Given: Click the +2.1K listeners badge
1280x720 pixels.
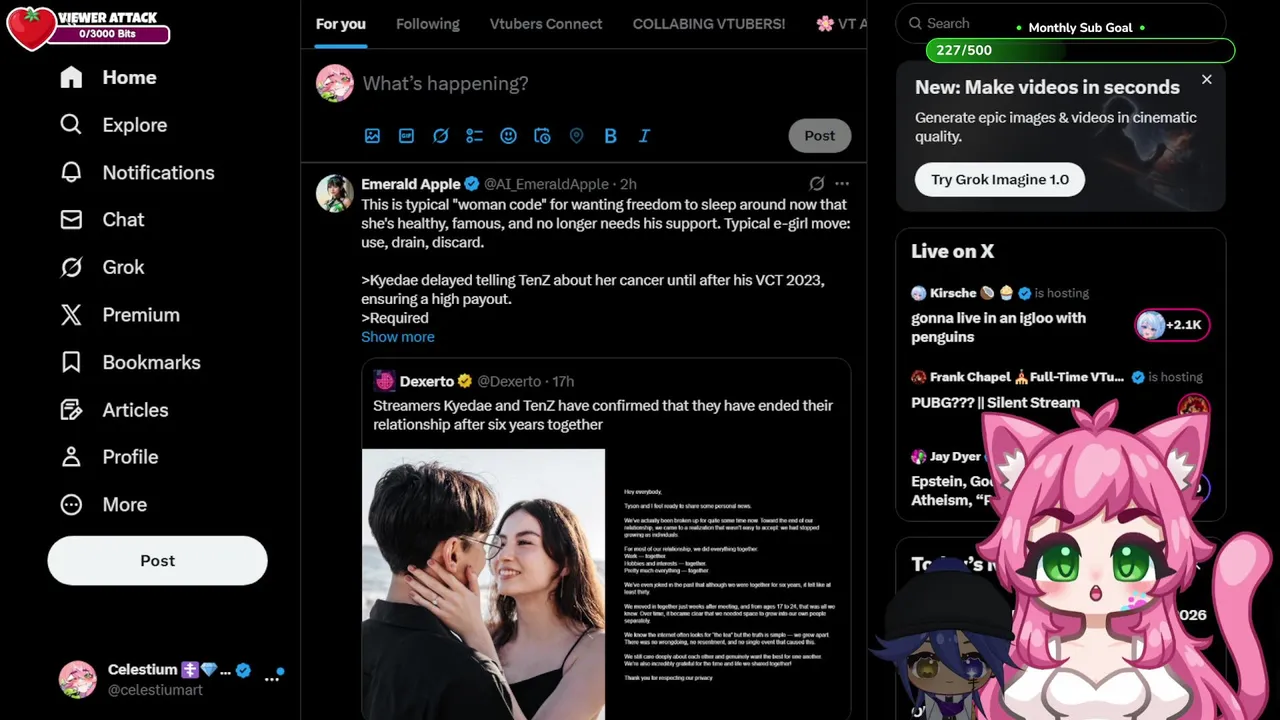Looking at the screenshot, I should click(1172, 325).
